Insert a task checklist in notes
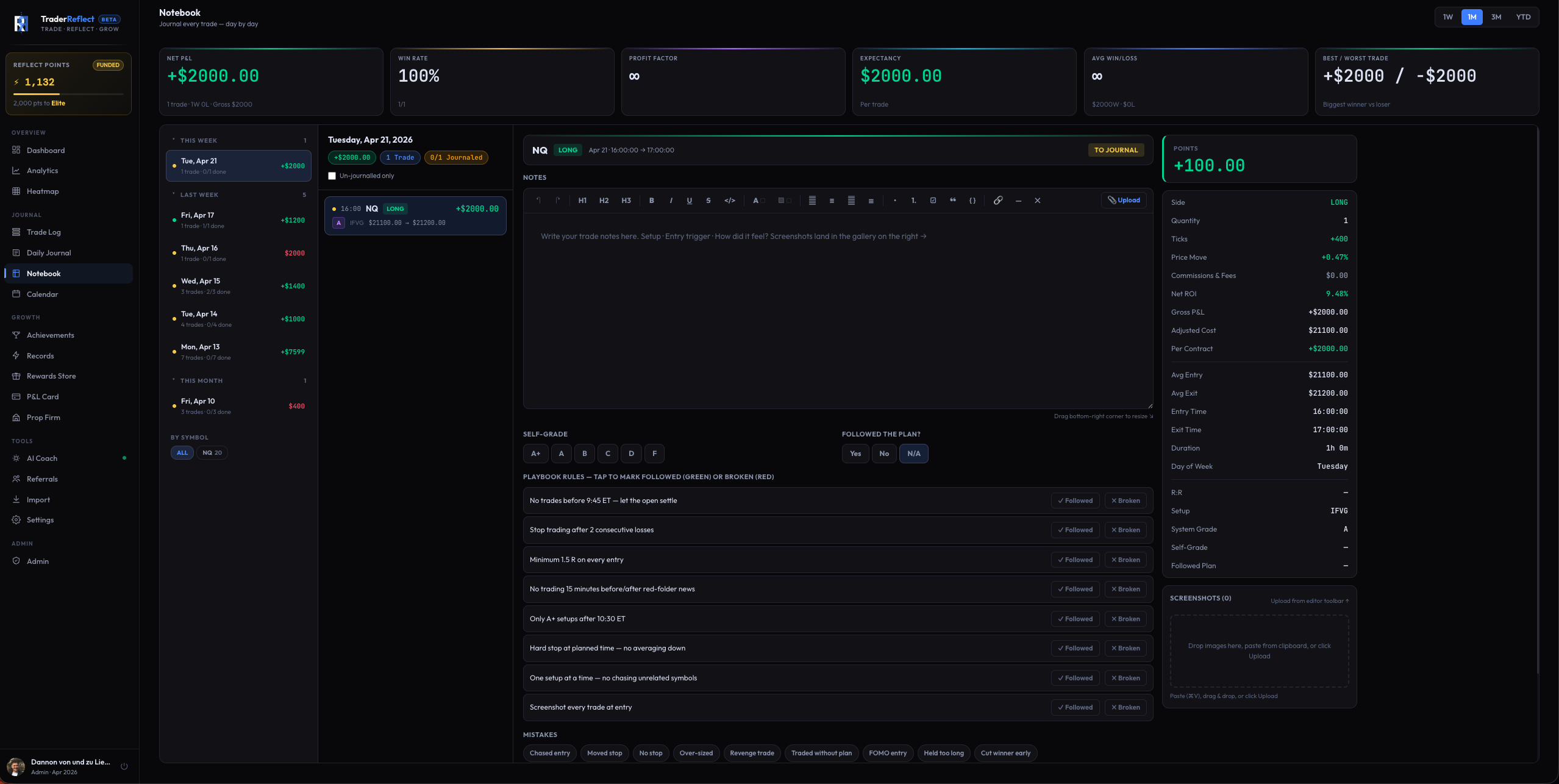The height and width of the screenshot is (784, 1559). pos(933,201)
